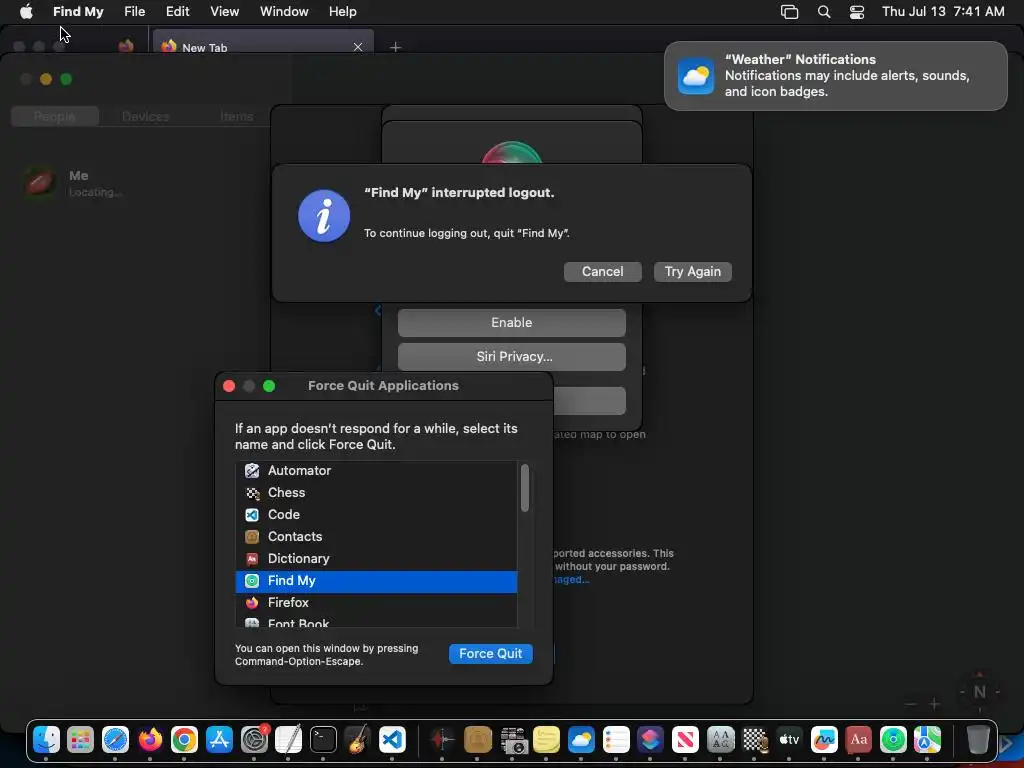Open the Weather app in Dock
The width and height of the screenshot is (1024, 768).
click(581, 740)
